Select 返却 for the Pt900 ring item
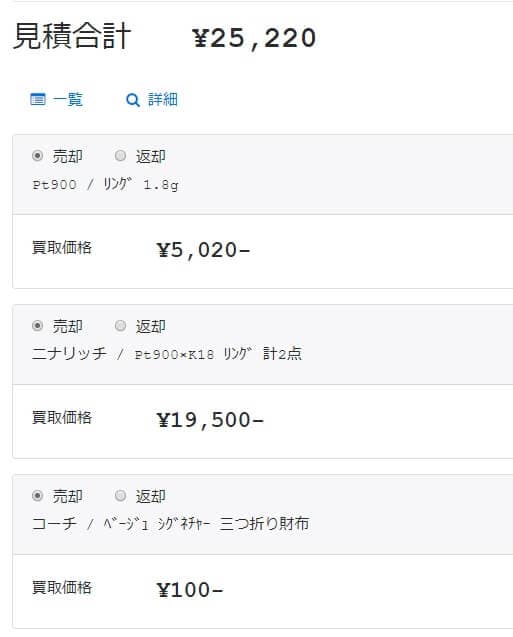This screenshot has width=513, height=637. pos(120,156)
